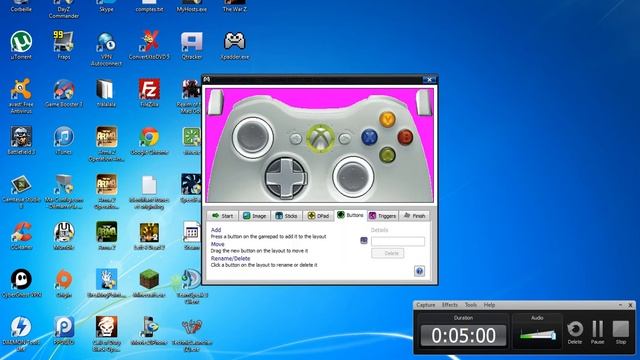
Task: Open the Capture menu in recorder
Action: coord(426,305)
